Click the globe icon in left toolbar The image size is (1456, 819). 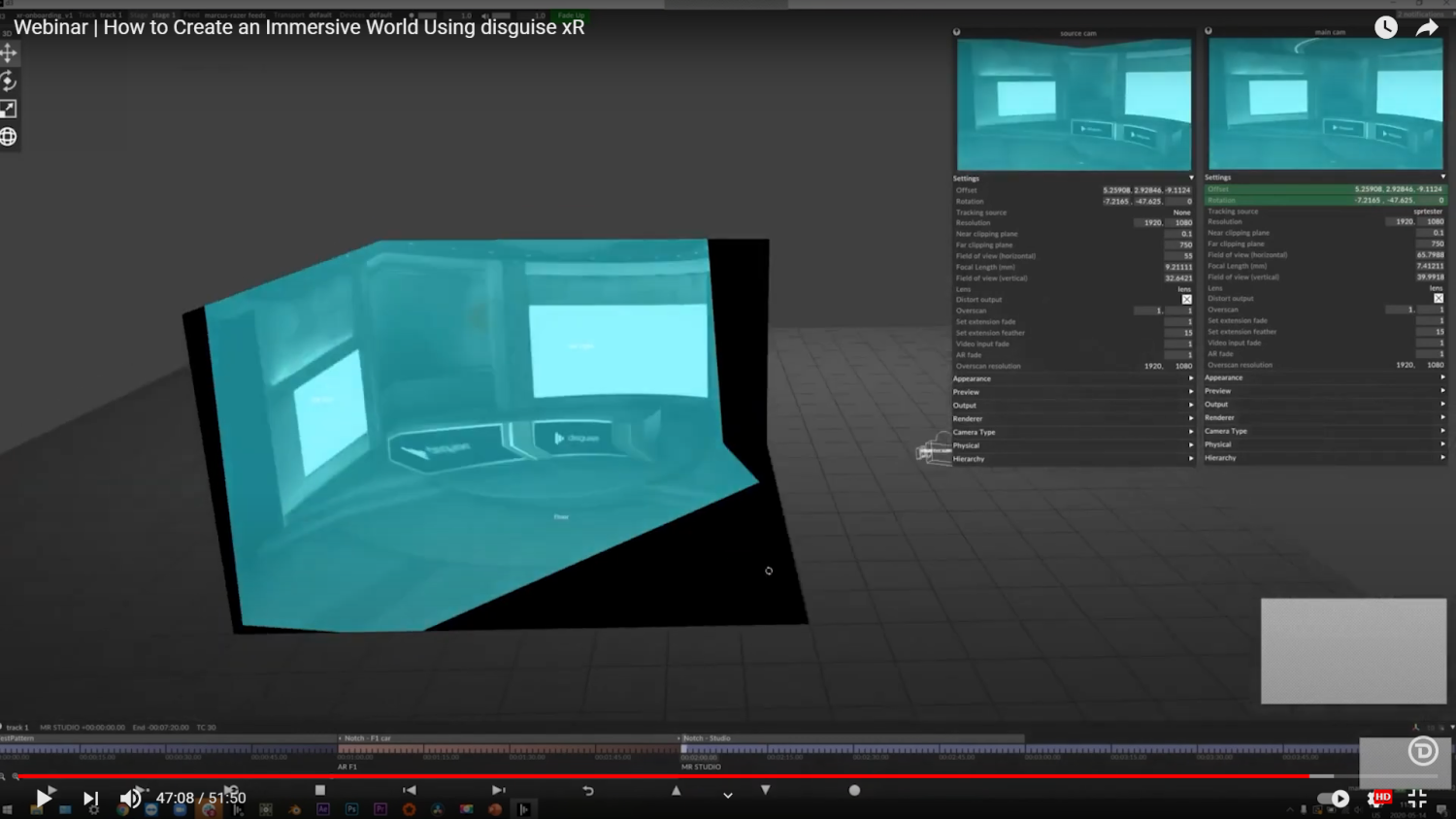click(x=9, y=137)
